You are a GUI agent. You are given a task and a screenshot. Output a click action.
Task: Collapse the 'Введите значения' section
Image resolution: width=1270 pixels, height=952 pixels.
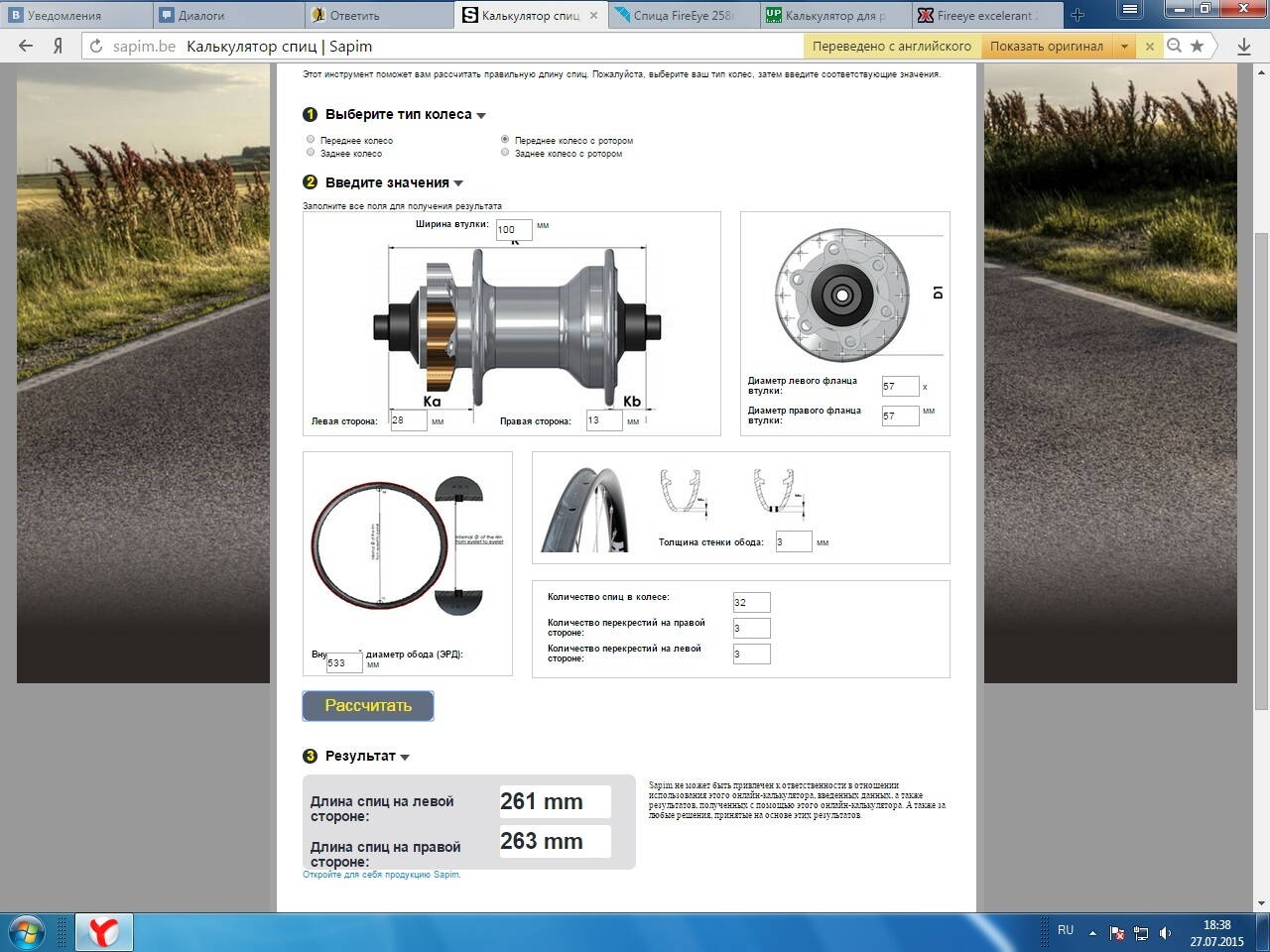458,183
